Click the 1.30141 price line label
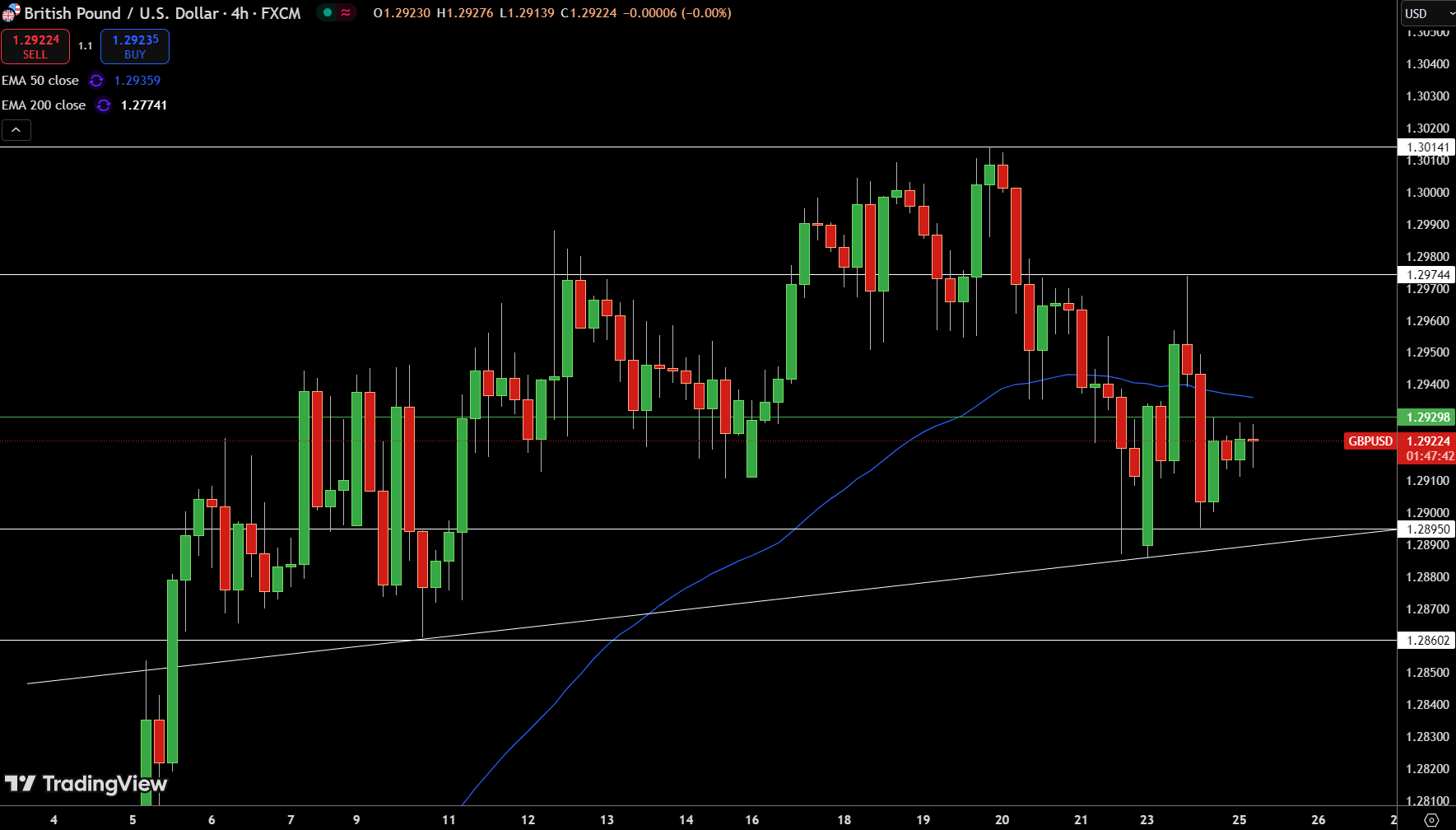Image resolution: width=1456 pixels, height=830 pixels. coord(1426,147)
